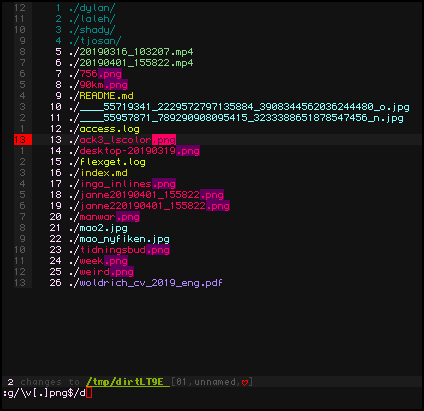
Task: Click the "2 changes to" status message
Action: [44, 382]
